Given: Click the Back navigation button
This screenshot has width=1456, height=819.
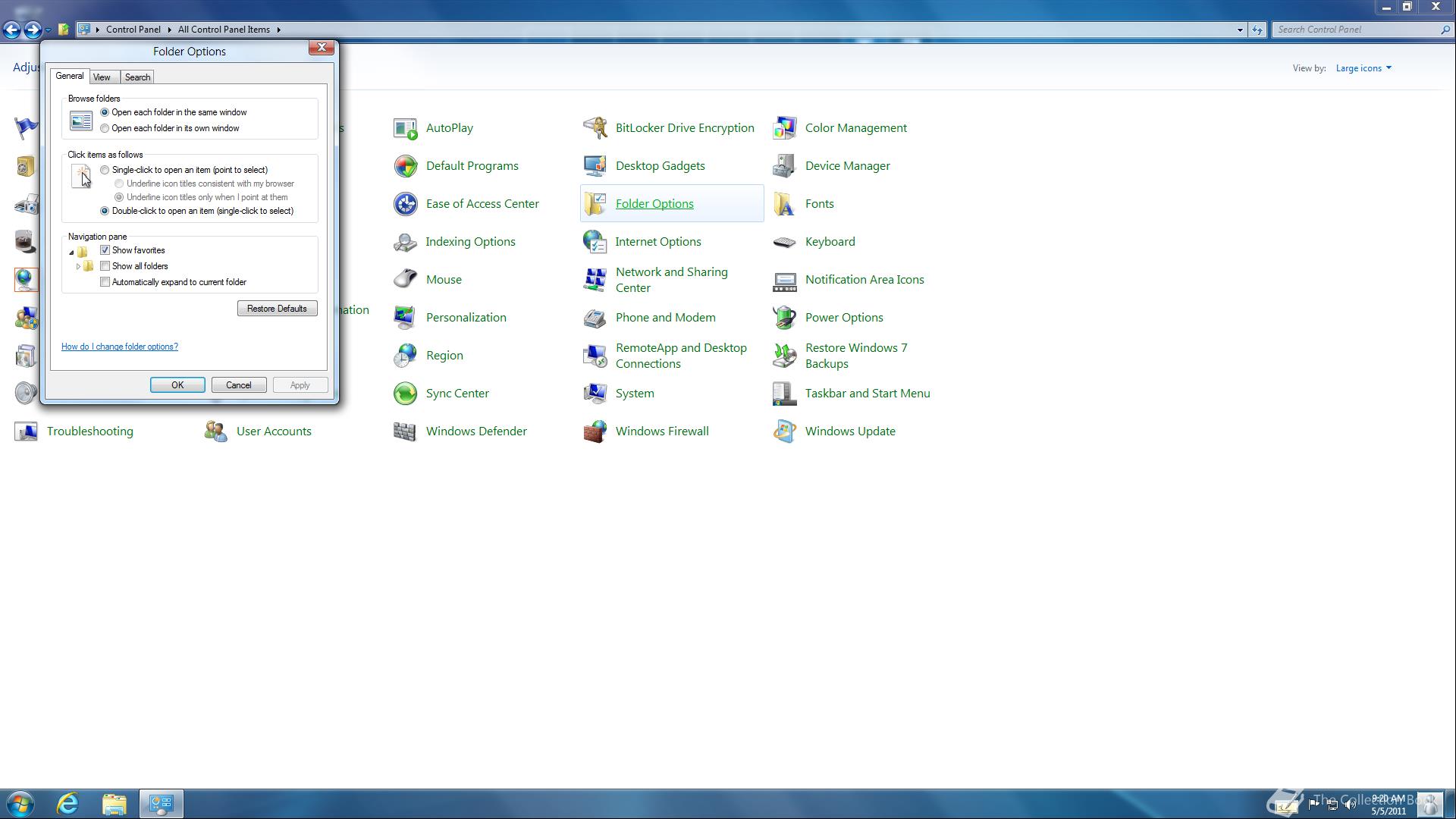Looking at the screenshot, I should pyautogui.click(x=11, y=30).
